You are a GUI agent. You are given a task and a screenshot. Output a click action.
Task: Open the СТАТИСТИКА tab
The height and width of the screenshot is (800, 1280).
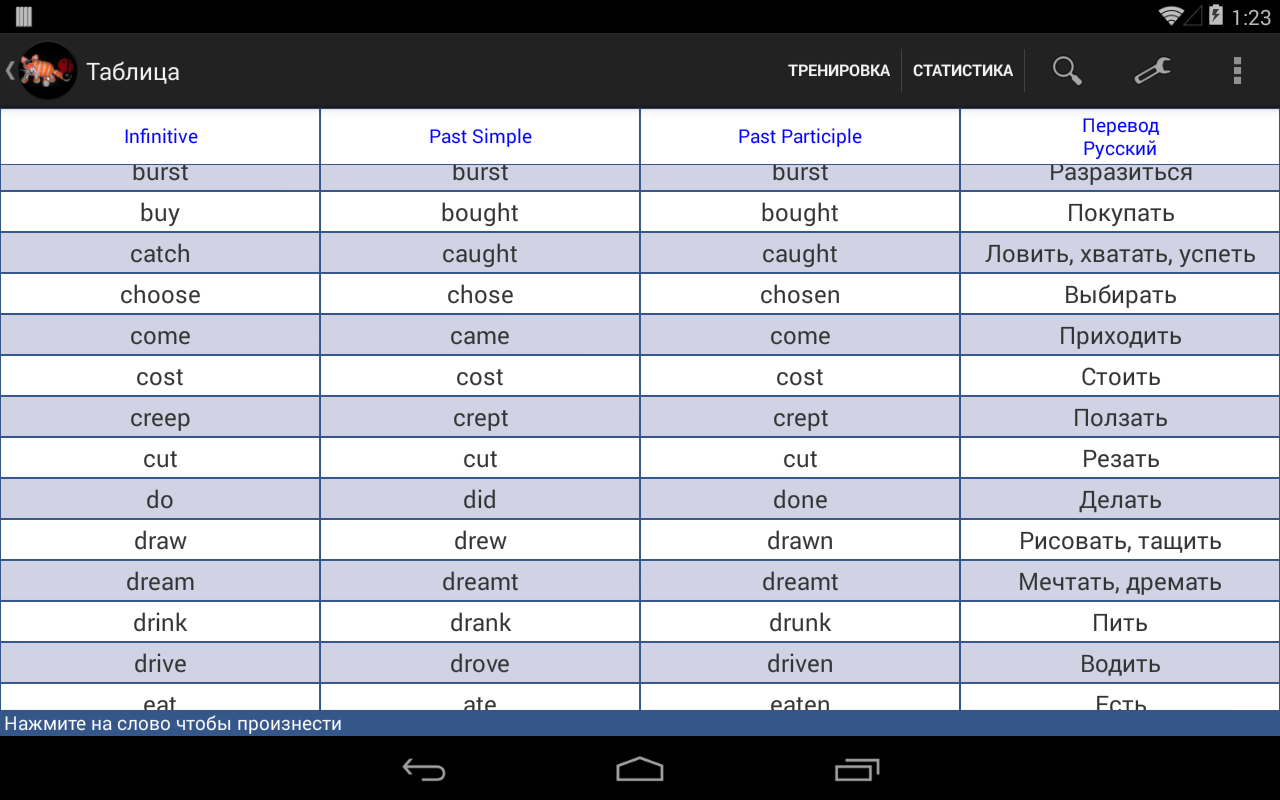click(962, 71)
